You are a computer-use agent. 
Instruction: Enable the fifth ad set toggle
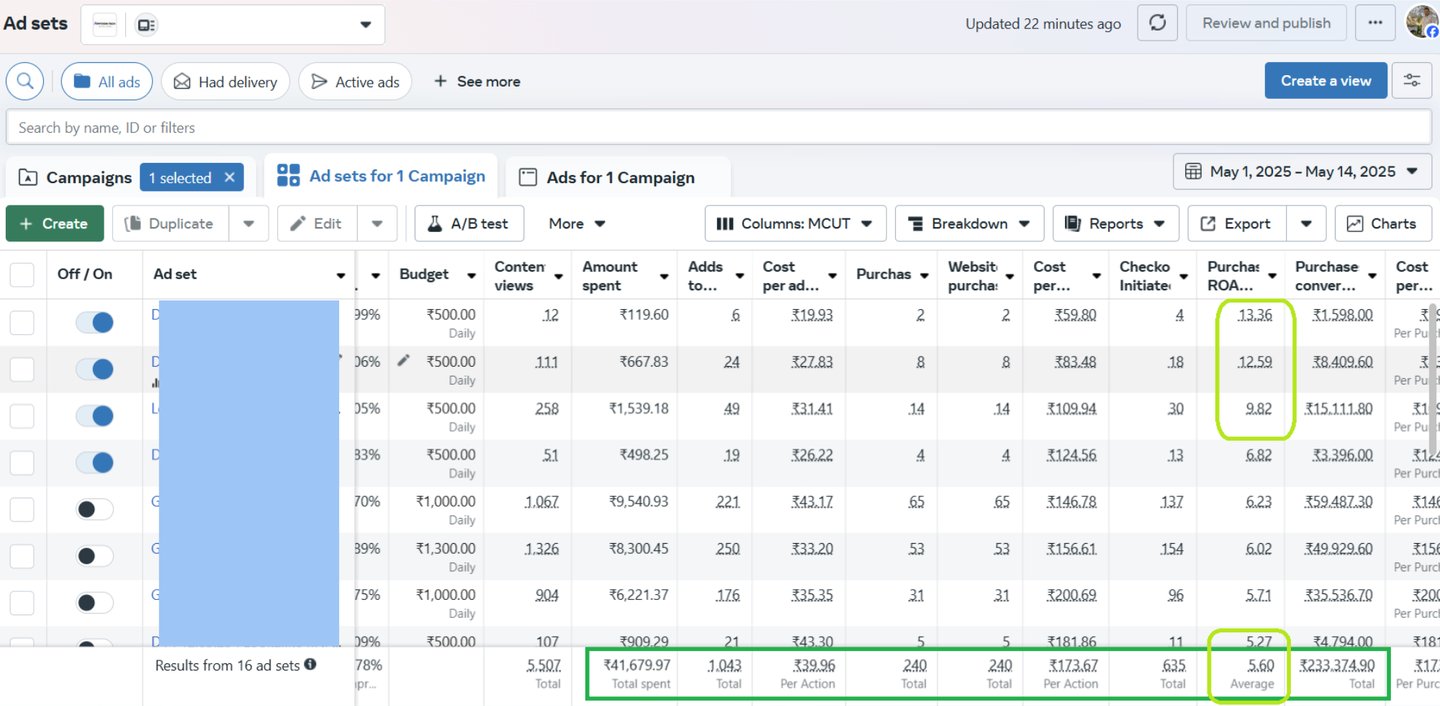pyautogui.click(x=95, y=509)
